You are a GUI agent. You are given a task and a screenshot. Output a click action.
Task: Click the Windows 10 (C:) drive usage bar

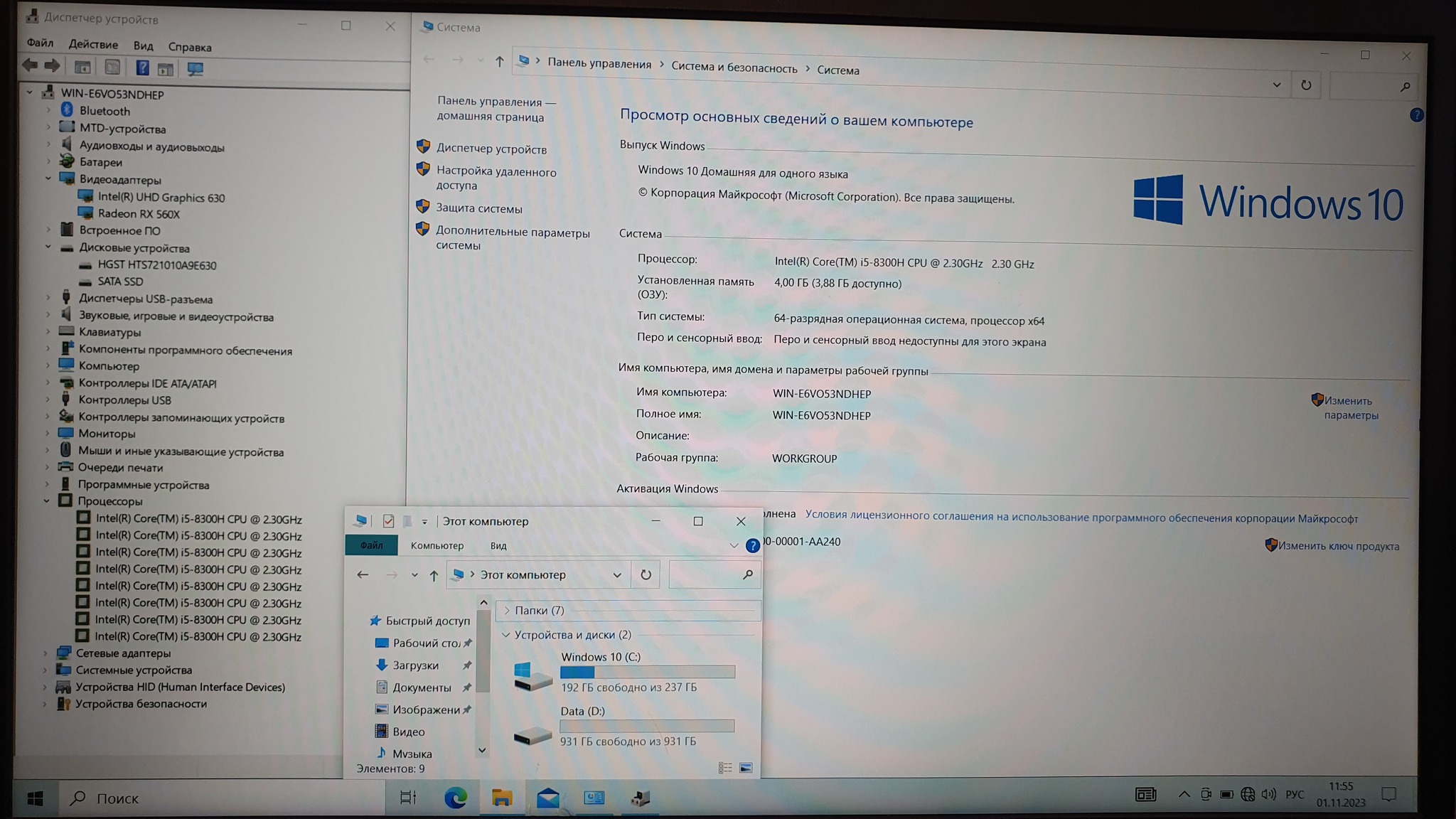(647, 672)
